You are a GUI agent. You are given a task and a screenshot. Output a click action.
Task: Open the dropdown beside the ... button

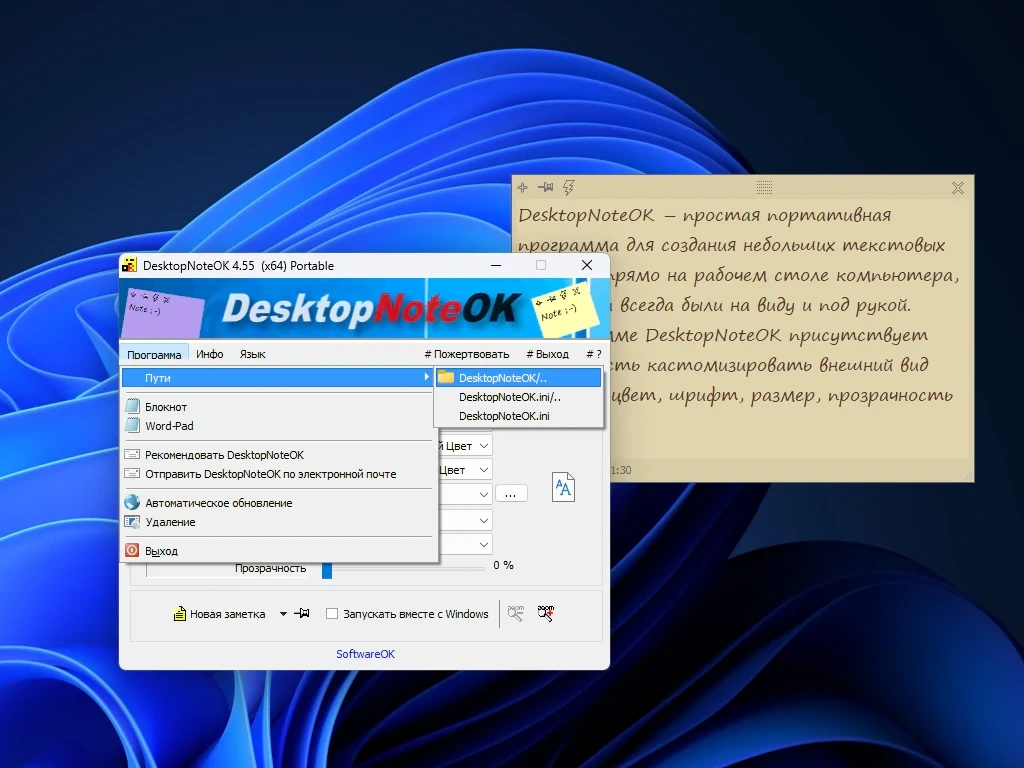[x=484, y=494]
